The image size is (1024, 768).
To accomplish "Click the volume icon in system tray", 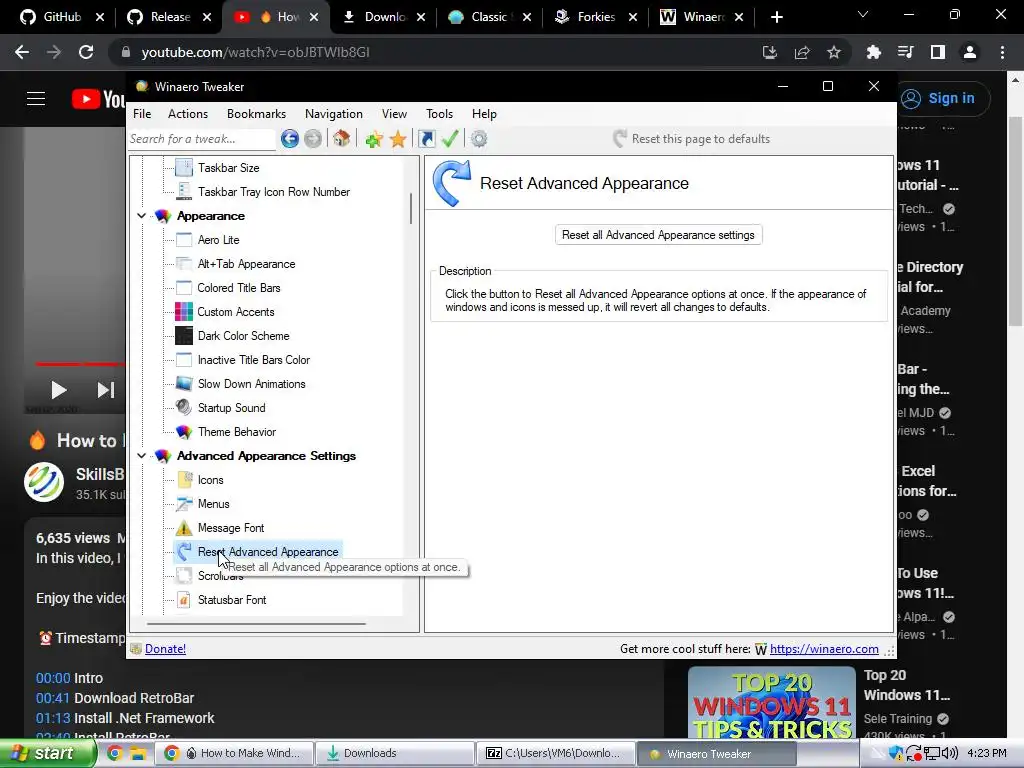I will 950,753.
